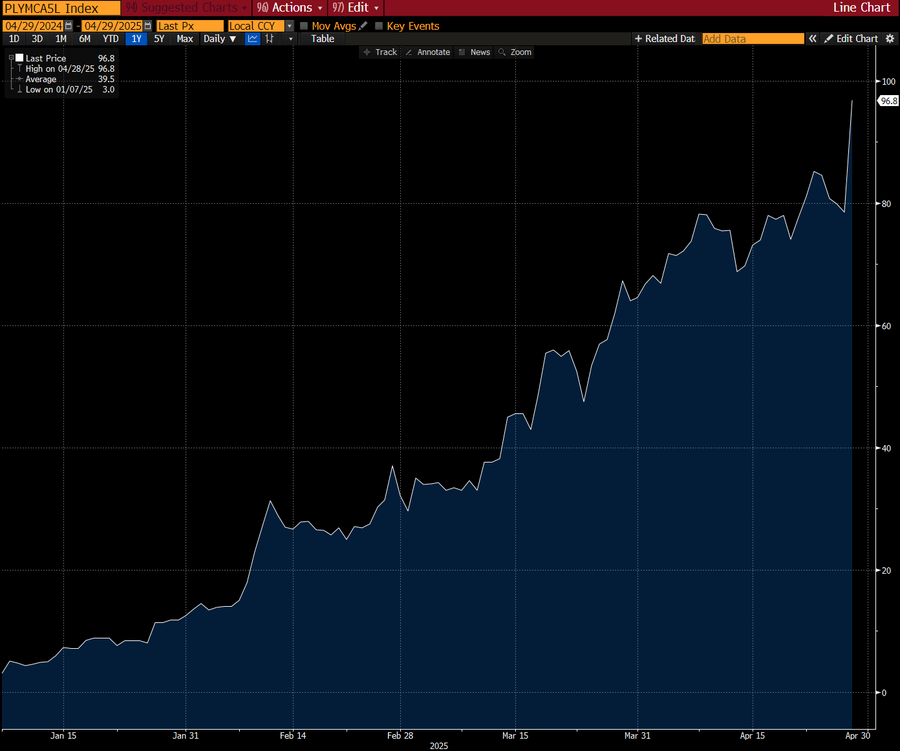This screenshot has height=751, width=900.
Task: Toggle the News overlay checkbox
Action: [462, 52]
